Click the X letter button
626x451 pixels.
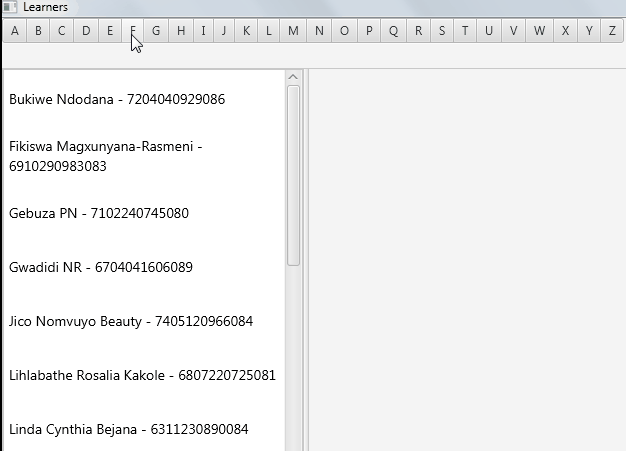coord(565,31)
